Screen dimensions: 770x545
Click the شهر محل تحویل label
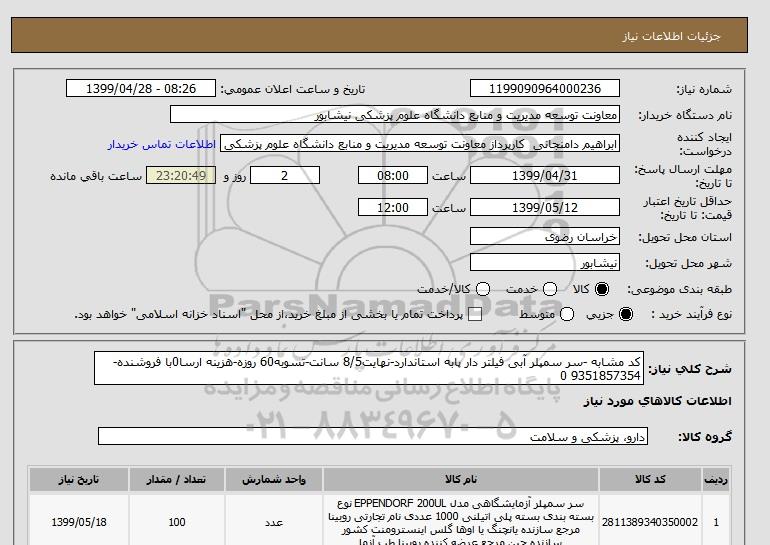(688, 263)
